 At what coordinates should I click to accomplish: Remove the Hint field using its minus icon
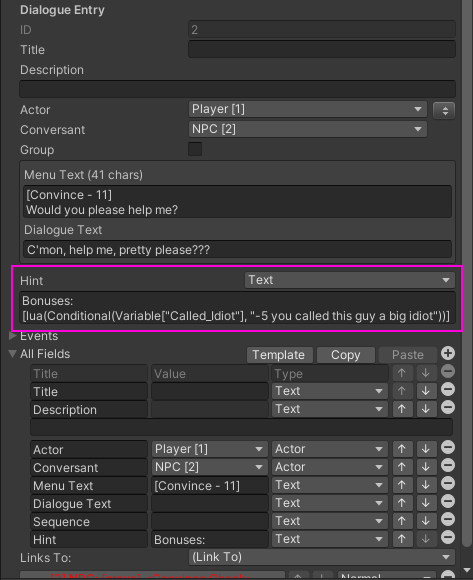coord(448,537)
